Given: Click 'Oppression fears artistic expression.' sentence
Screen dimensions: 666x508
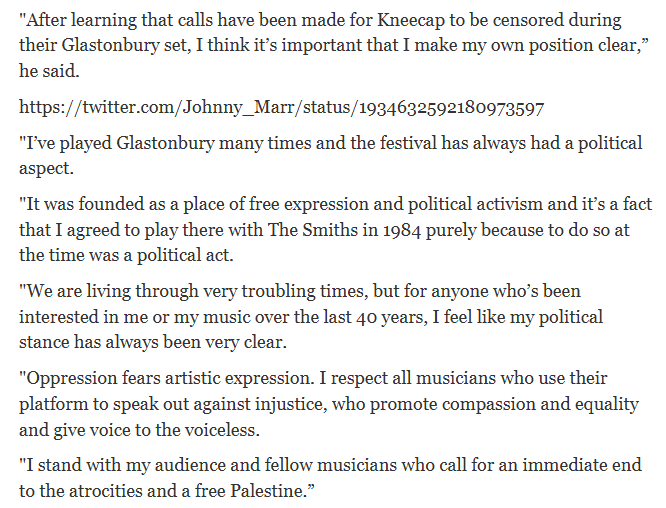Looking at the screenshot, I should pos(167,378).
